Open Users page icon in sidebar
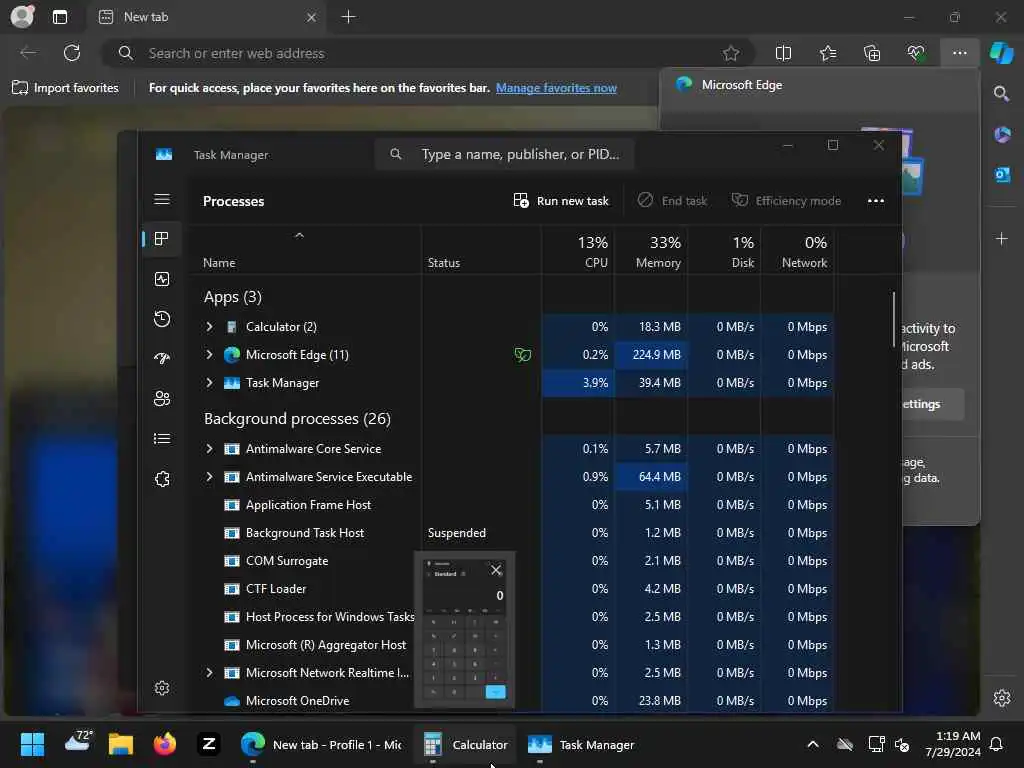Viewport: 1024px width, 768px height. 162,398
